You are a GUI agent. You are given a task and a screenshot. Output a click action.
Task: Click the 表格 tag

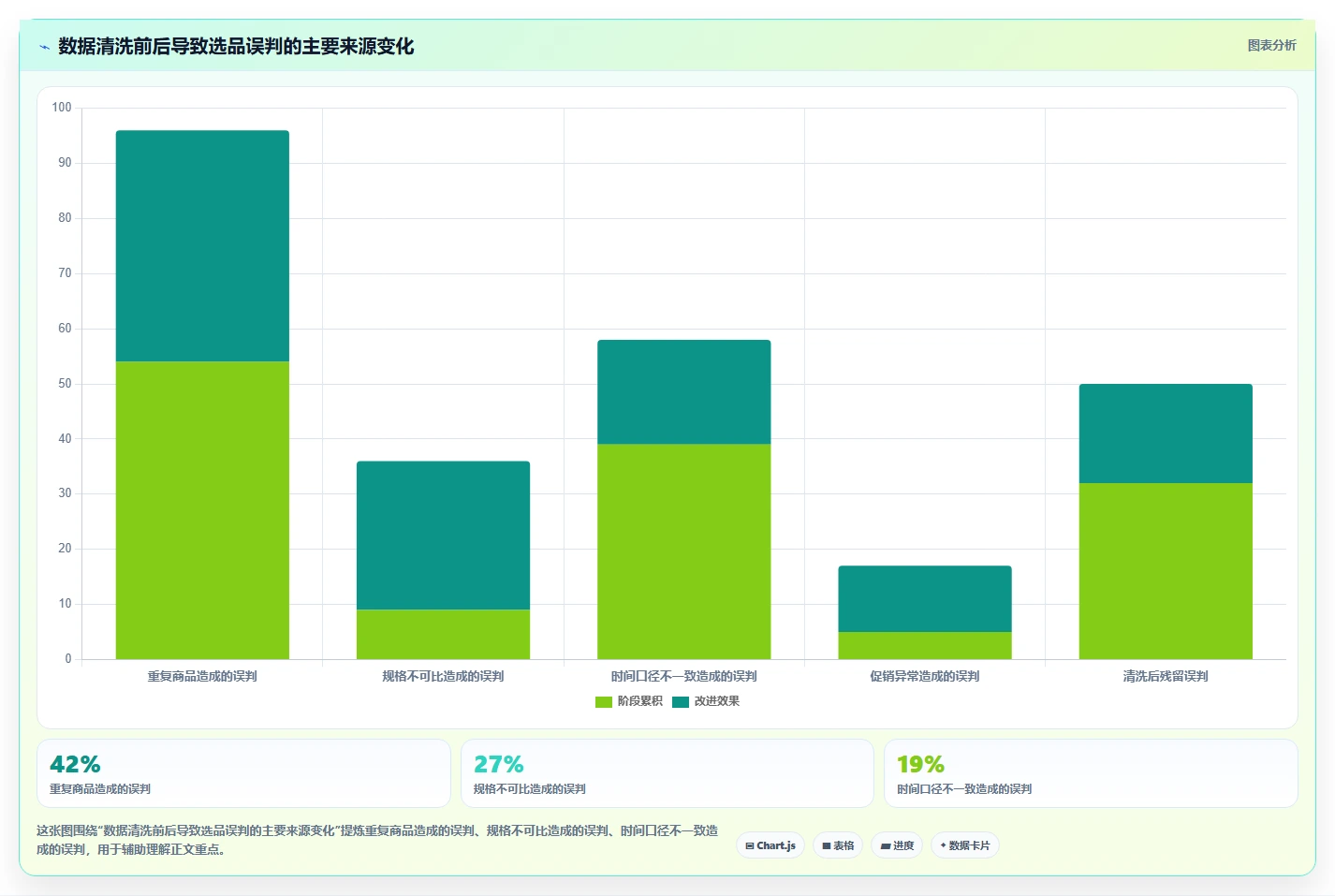point(838,845)
